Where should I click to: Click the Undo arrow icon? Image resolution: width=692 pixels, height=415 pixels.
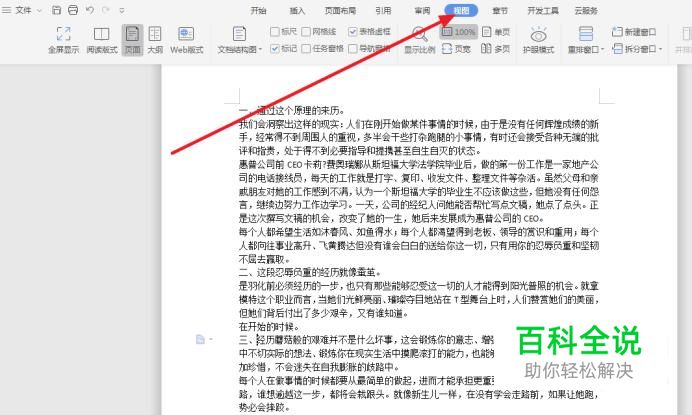[x=90, y=10]
